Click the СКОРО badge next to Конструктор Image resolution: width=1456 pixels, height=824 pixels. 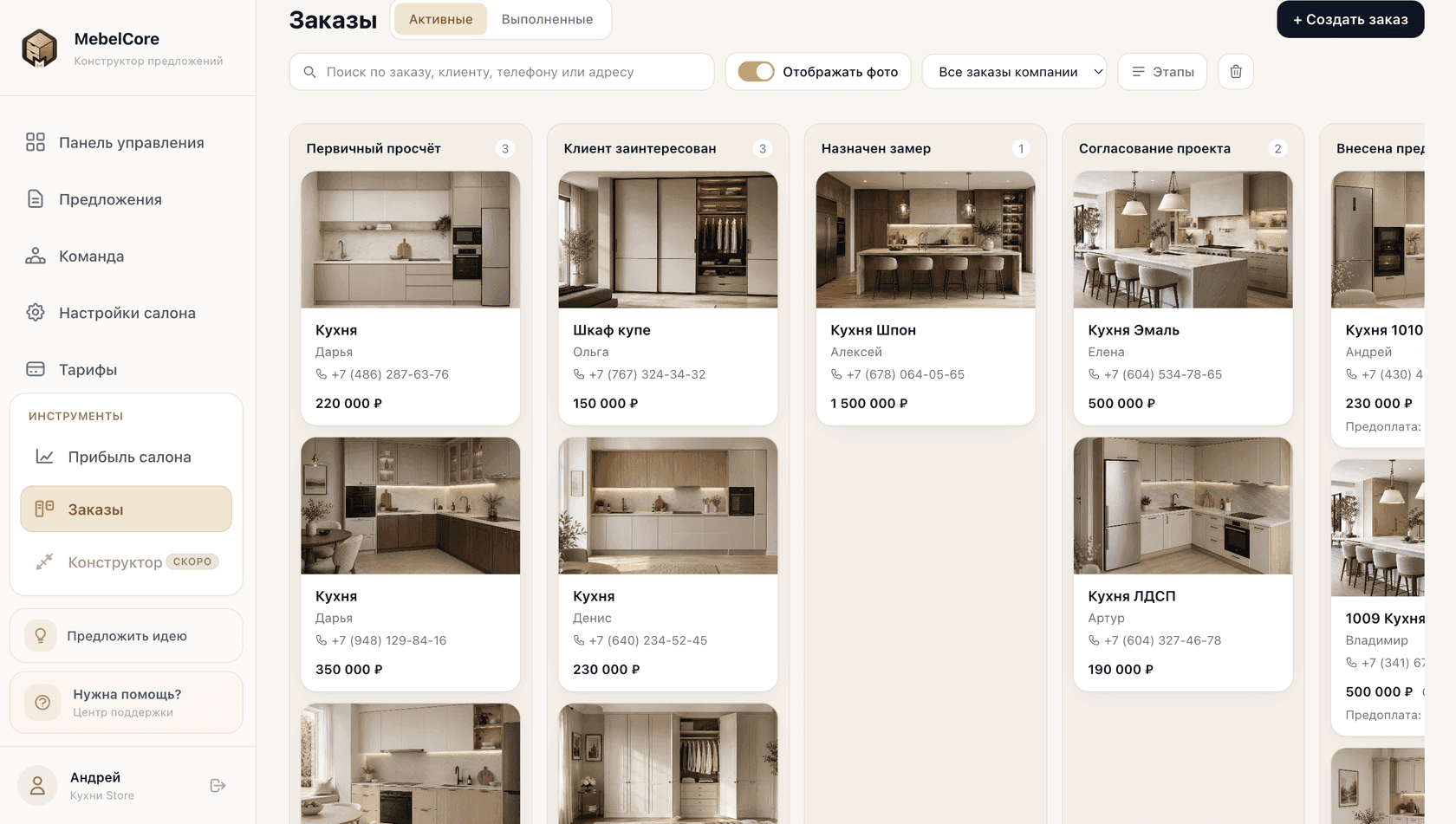click(x=192, y=561)
